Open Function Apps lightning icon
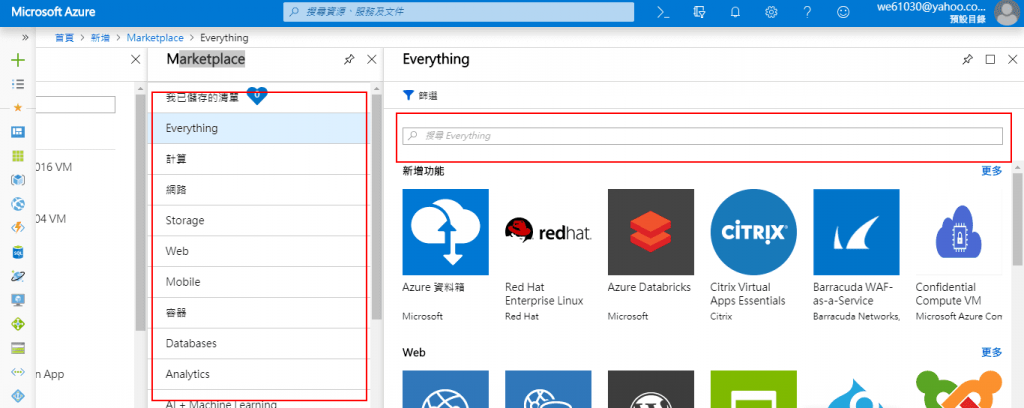 point(18,228)
